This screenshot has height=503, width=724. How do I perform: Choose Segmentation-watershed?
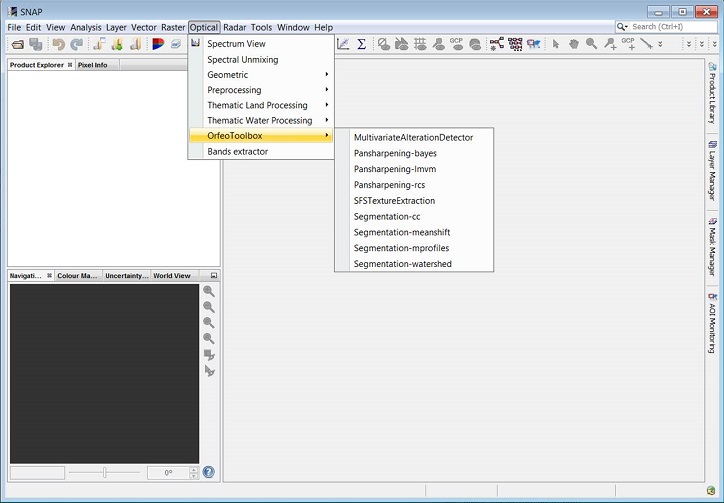pos(414,264)
